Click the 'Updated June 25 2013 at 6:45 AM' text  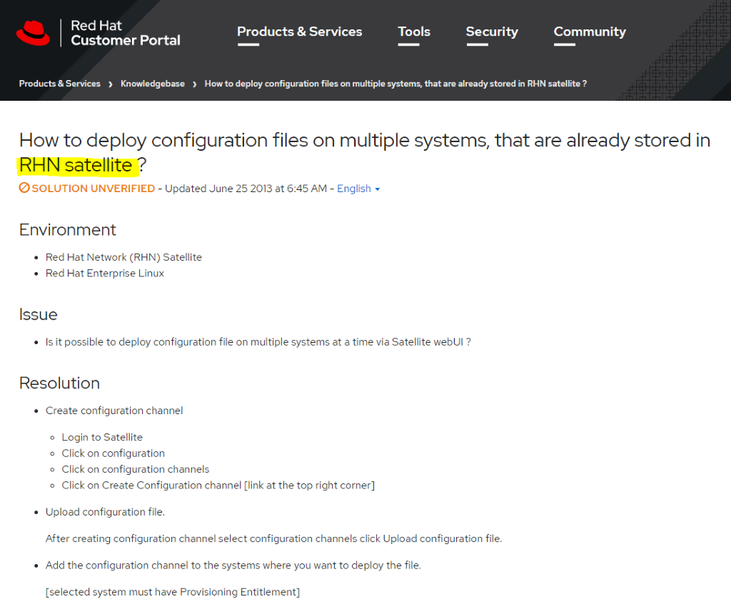[246, 188]
